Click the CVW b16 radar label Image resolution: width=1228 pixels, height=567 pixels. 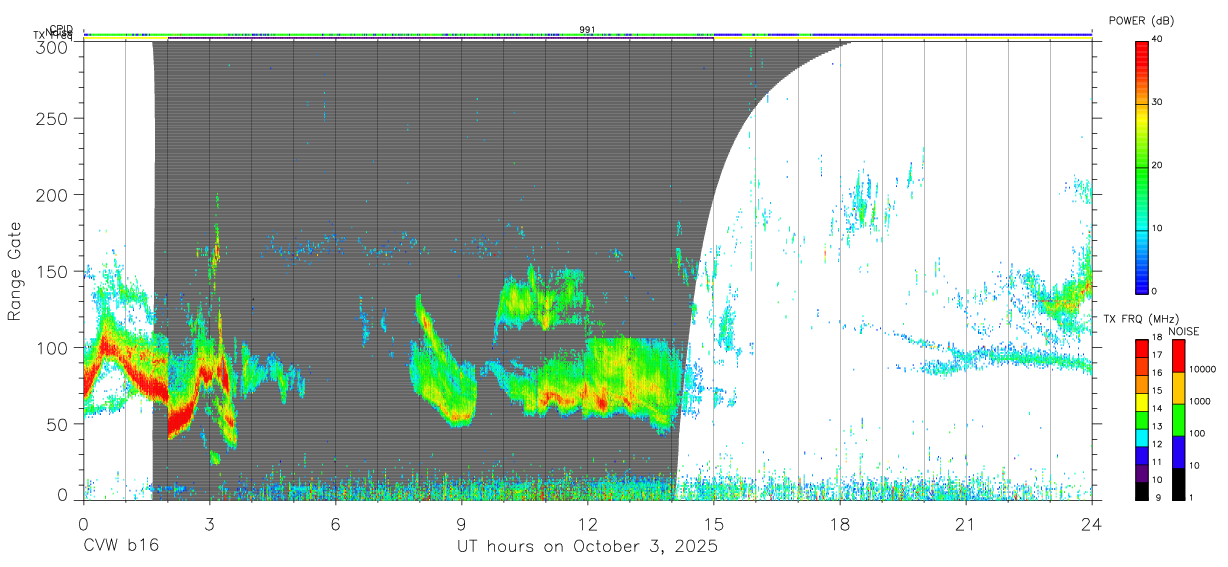coord(121,547)
